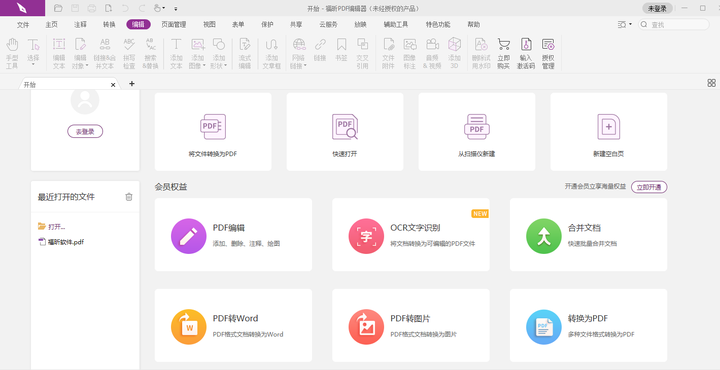Click the trash icon beside 最近打开的文件
This screenshot has height=370, width=720.
[x=129, y=197]
